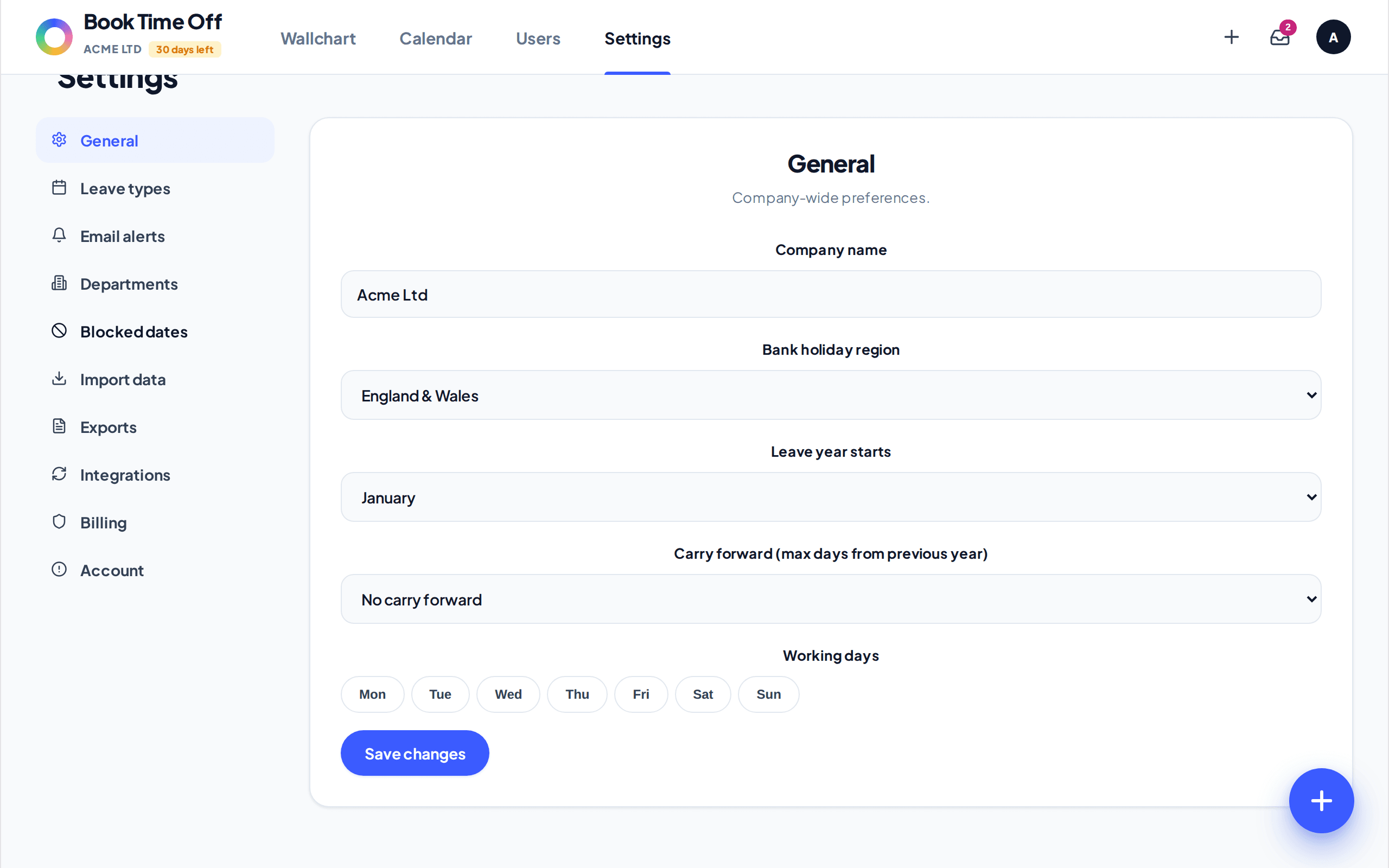Click the Billing shield icon
Viewport: 1389px width, 868px height.
[59, 522]
